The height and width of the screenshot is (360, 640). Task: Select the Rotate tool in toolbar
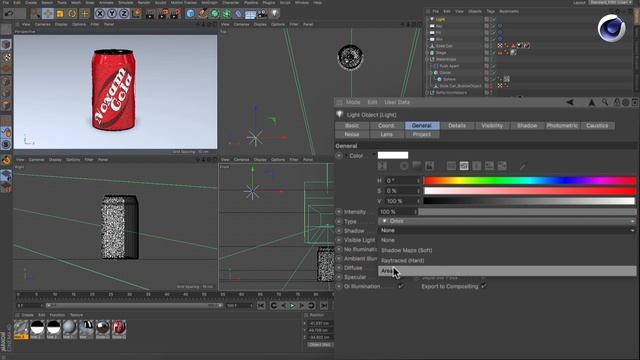tap(72, 14)
